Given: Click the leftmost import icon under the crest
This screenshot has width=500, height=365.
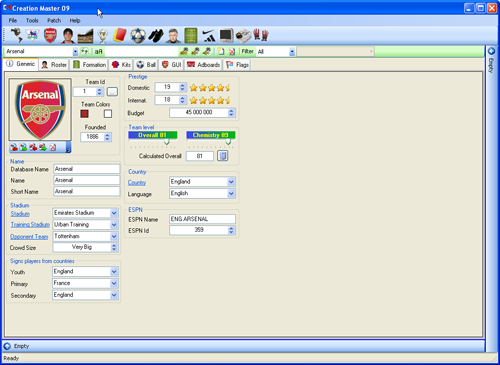Looking at the screenshot, I should coord(14,147).
